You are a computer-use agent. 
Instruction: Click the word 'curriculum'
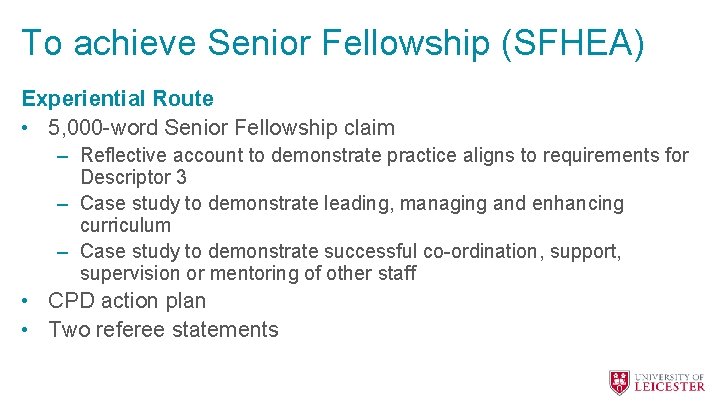coord(125,225)
